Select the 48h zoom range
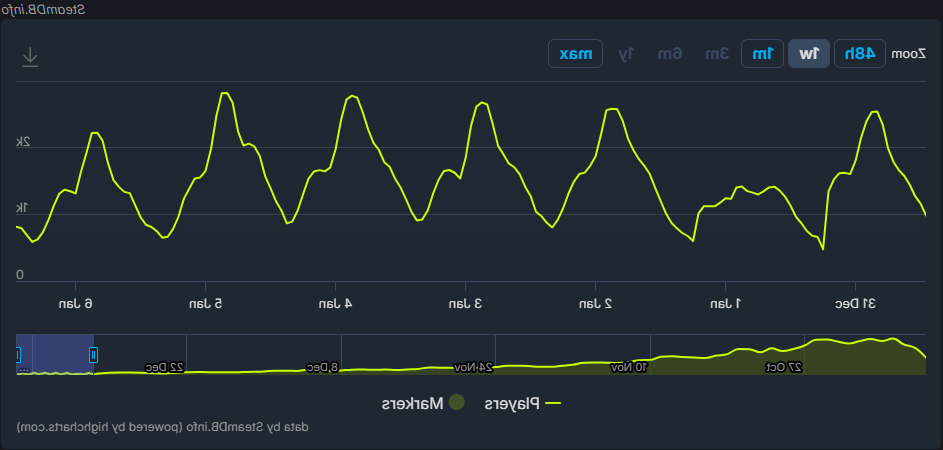Viewport: 943px width, 450px height. click(860, 54)
